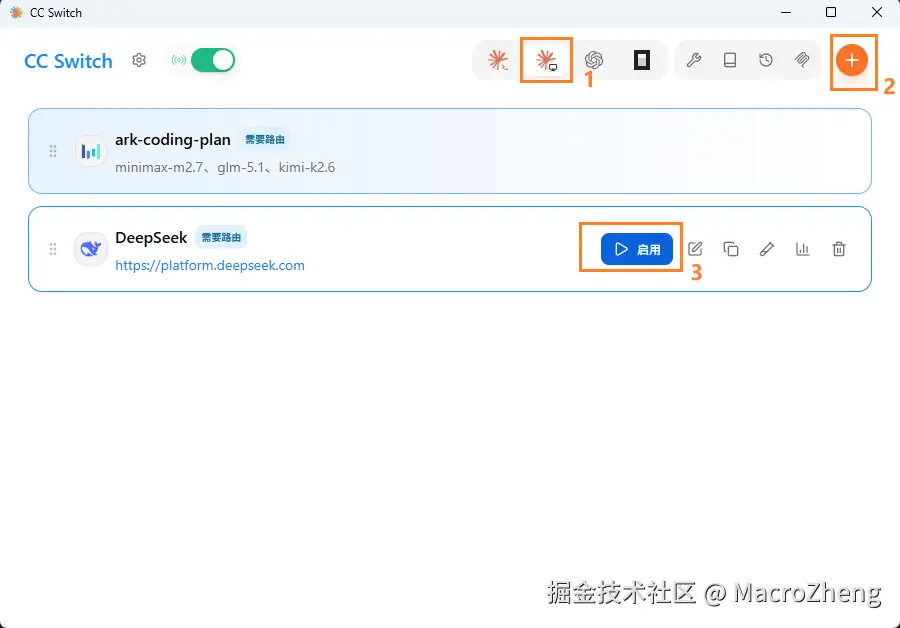Click the ark-coding-plan bar chart logo
The width and height of the screenshot is (900, 628).
[91, 151]
